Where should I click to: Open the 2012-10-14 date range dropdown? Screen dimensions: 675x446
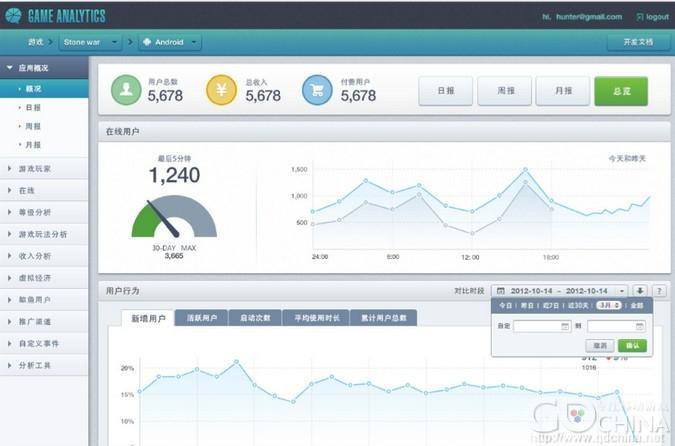point(560,291)
